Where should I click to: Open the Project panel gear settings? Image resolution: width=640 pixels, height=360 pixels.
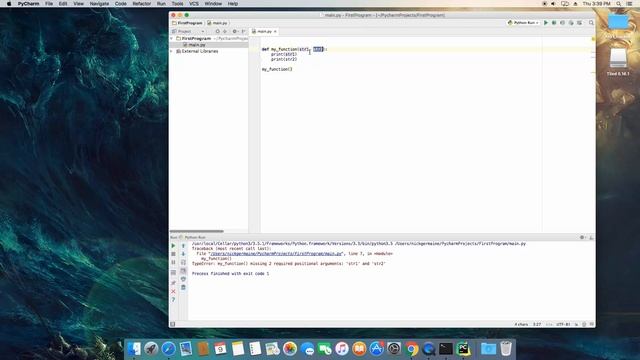tap(235, 31)
